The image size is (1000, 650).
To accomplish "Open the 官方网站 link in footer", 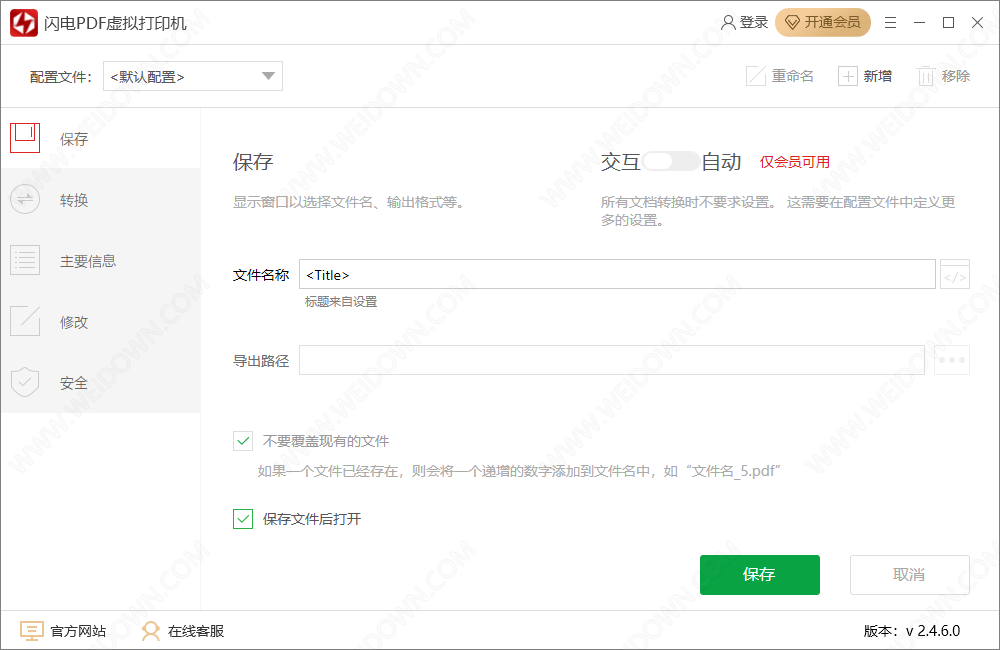I will tap(63, 631).
